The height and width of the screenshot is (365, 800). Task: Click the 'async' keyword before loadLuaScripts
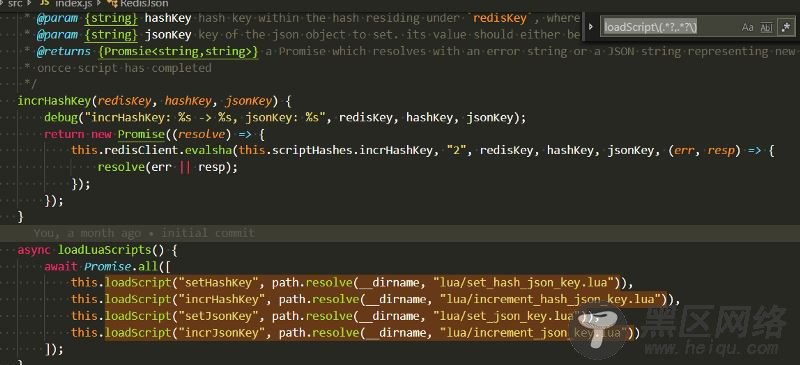[34, 250]
